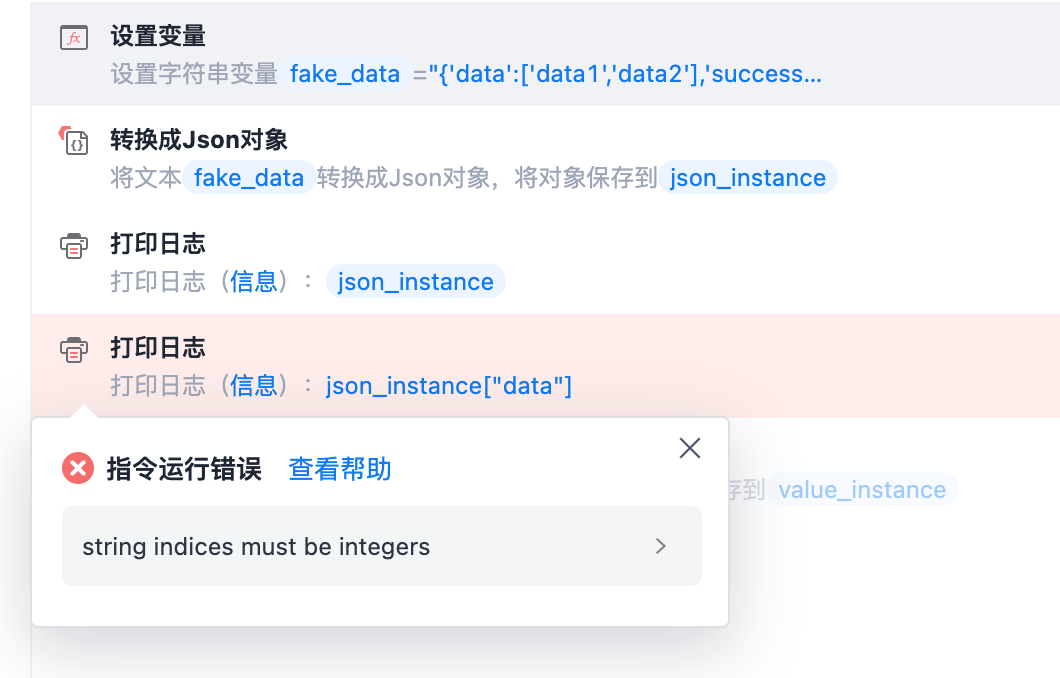Click the string value starting with {'data'
1060x678 pixels.
pyautogui.click(x=630, y=74)
